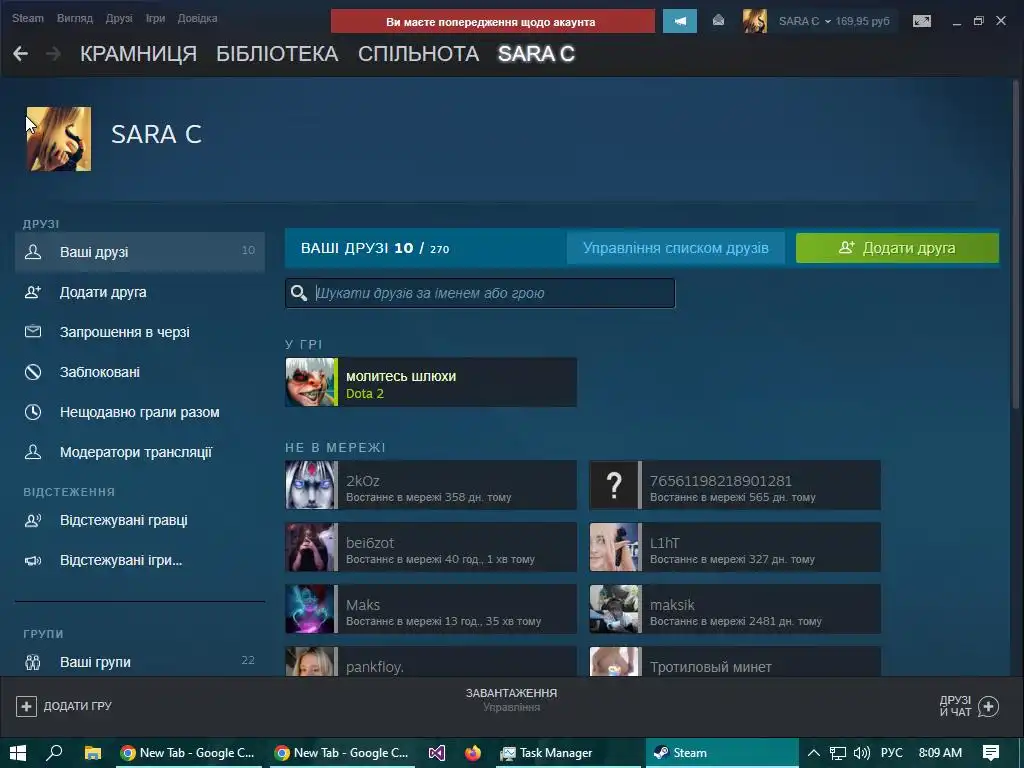The width and height of the screenshot is (1024, 768).
Task: Click the volume speaker tray icon
Action: click(862, 753)
